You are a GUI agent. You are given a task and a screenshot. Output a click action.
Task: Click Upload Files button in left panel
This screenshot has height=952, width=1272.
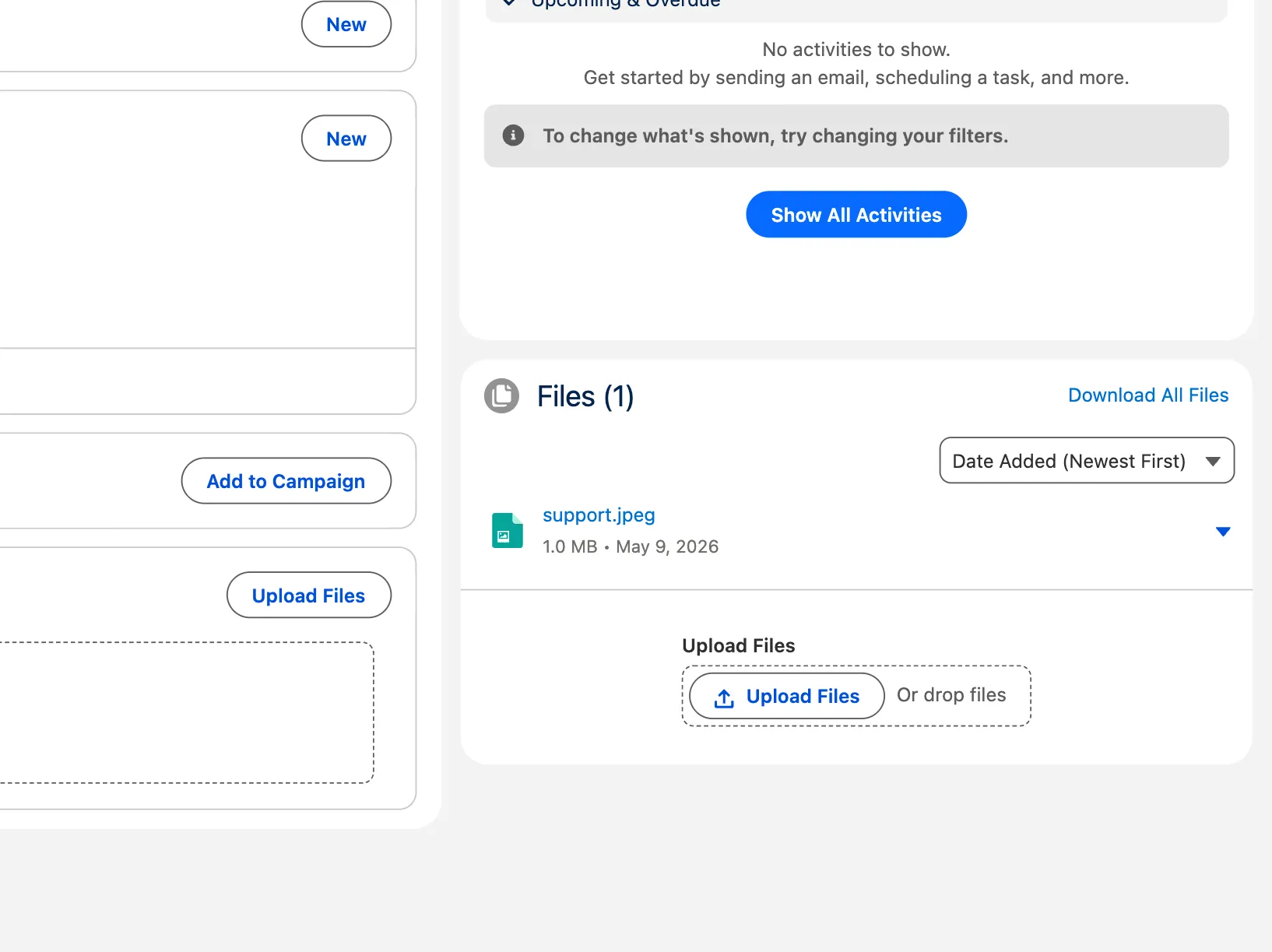coord(309,595)
